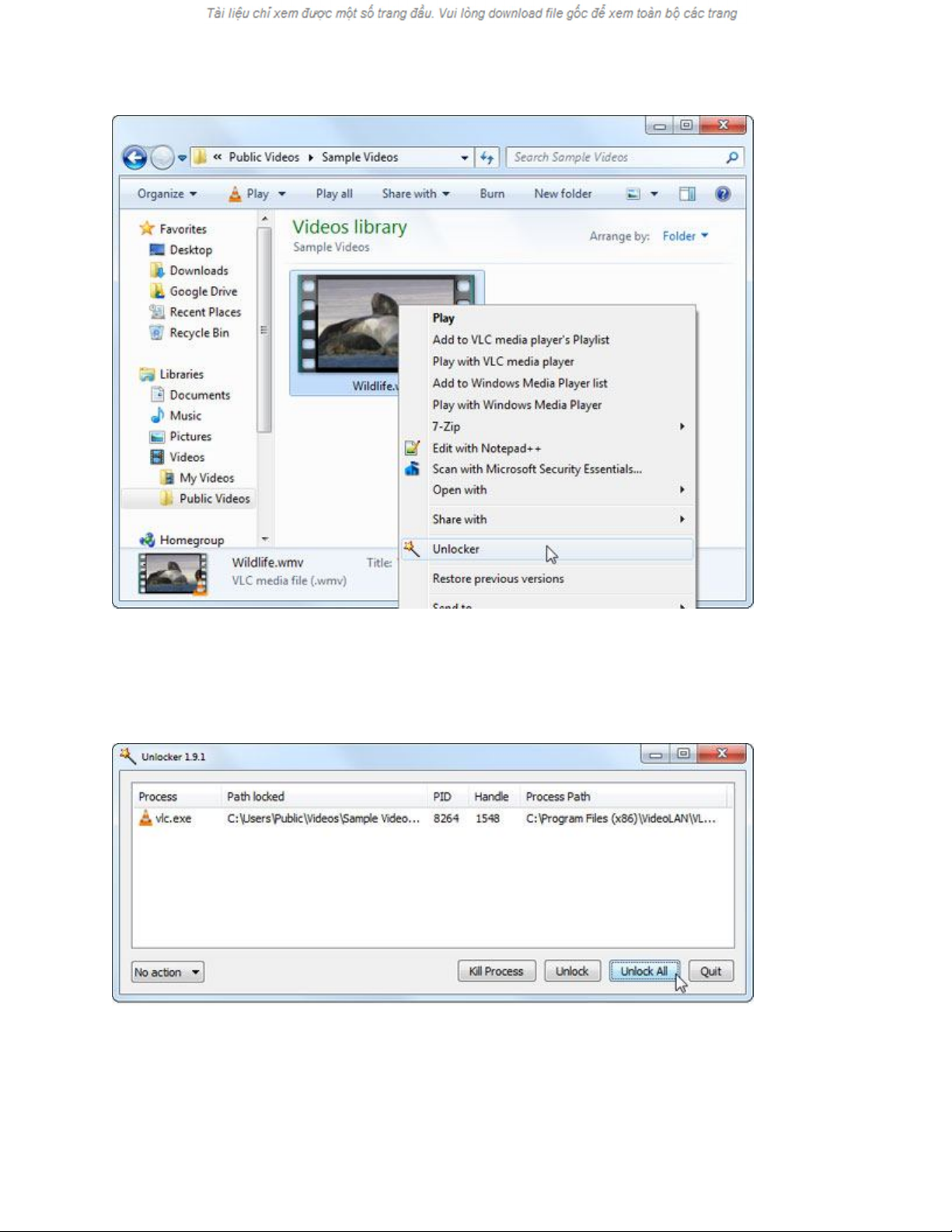
Task: Toggle the preview pane icon
Action: point(687,194)
